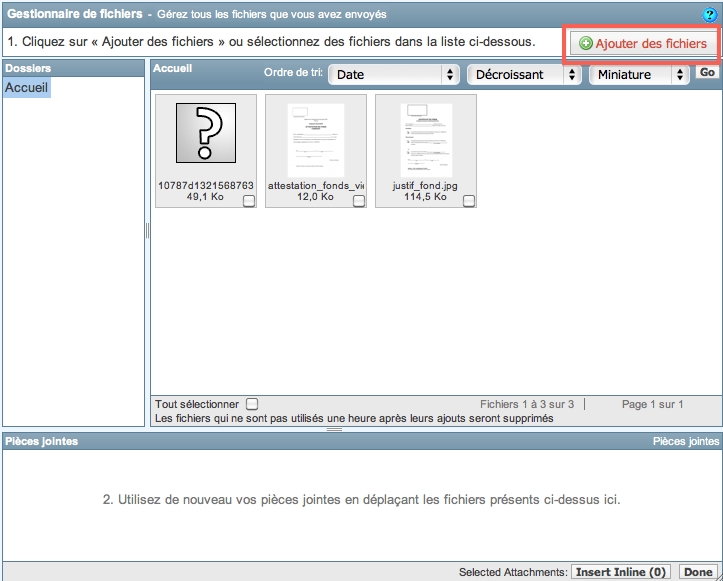Click the Pièces jointes link on right

(686, 441)
